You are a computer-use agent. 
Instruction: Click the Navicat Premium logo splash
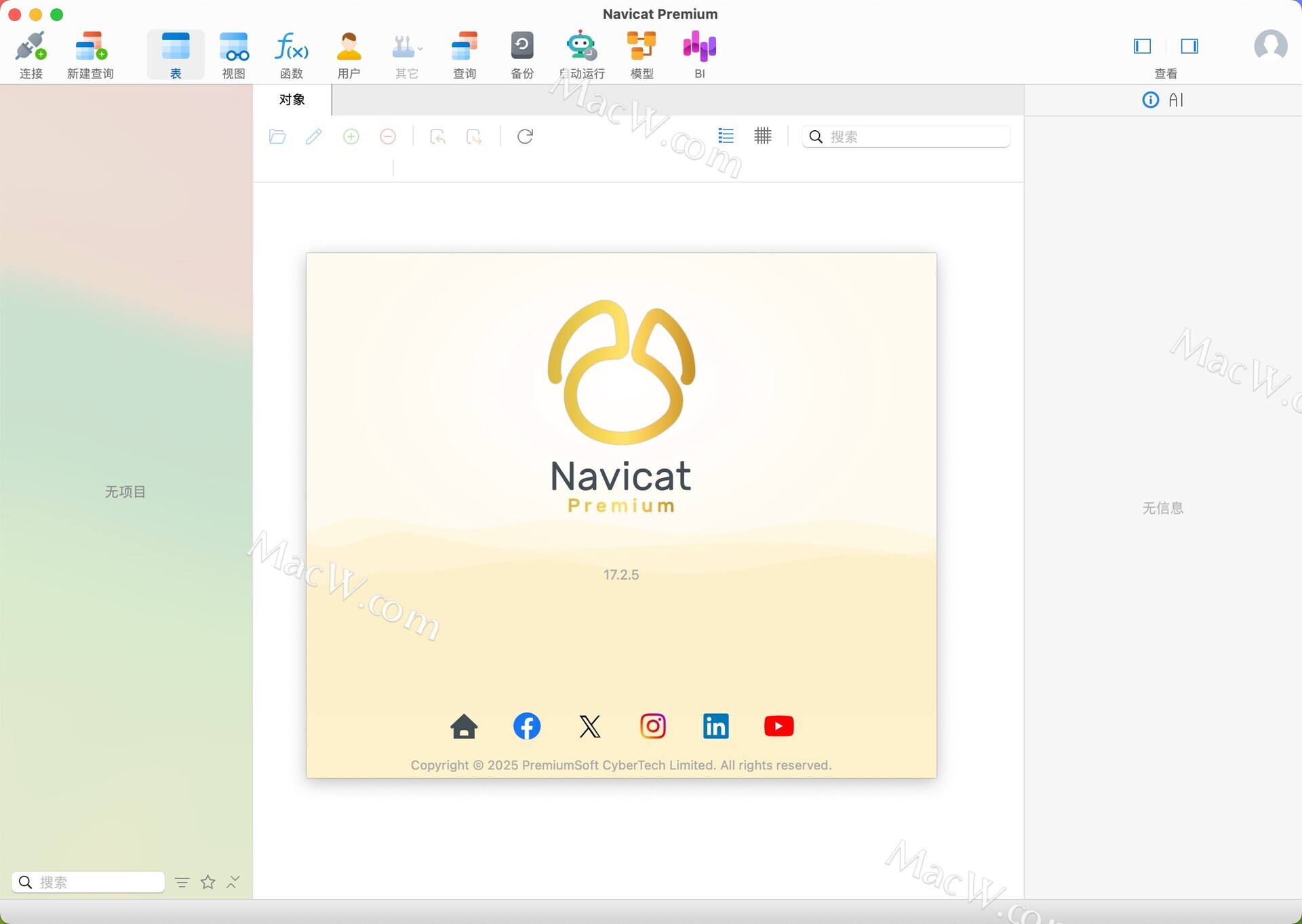(621, 407)
